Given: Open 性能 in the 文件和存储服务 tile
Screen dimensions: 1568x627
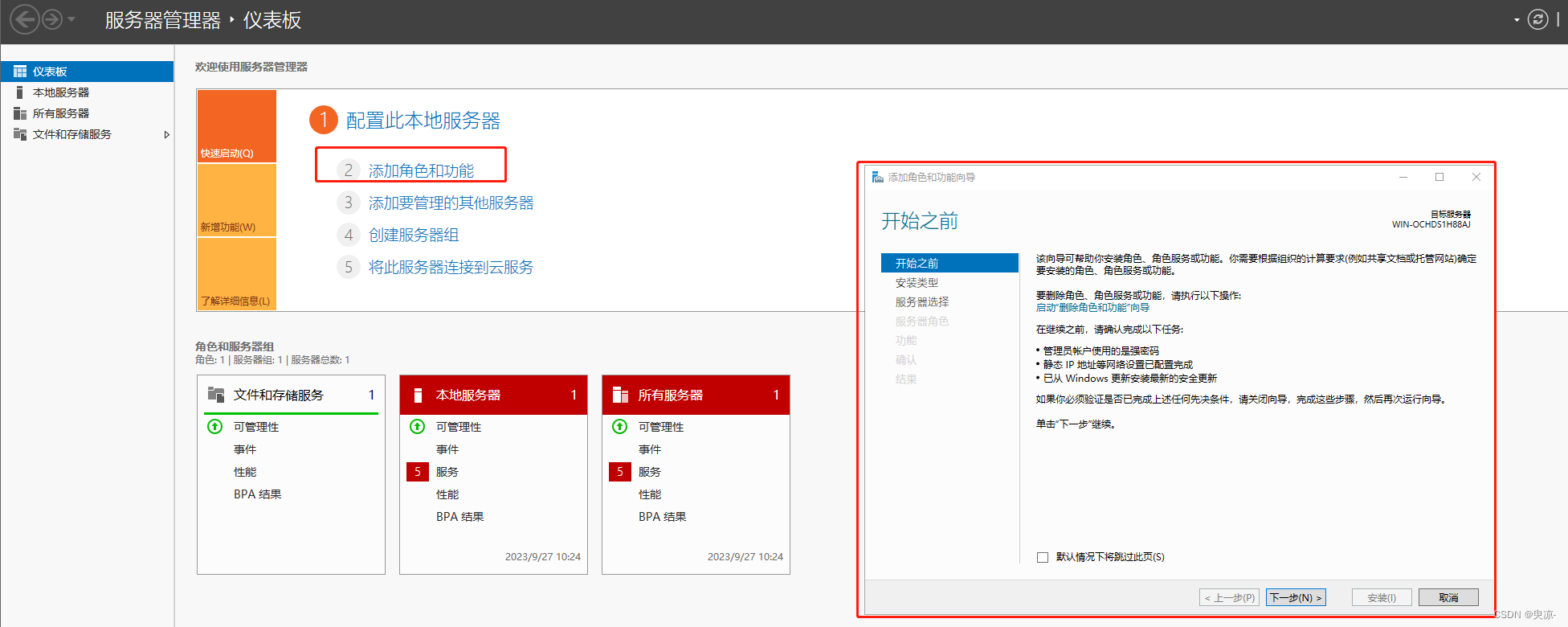Looking at the screenshot, I should 245,472.
